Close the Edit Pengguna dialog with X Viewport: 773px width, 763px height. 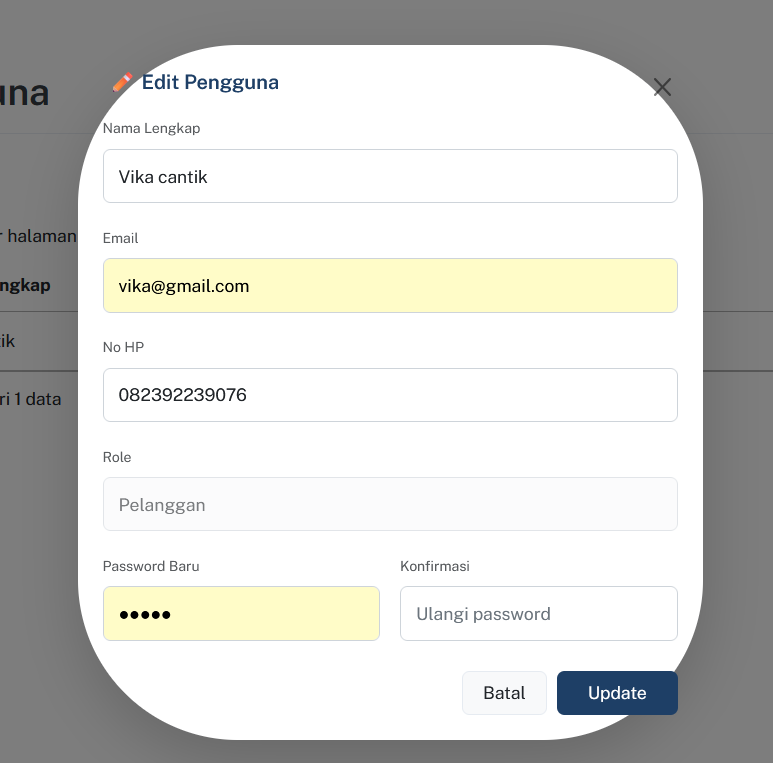pos(662,87)
